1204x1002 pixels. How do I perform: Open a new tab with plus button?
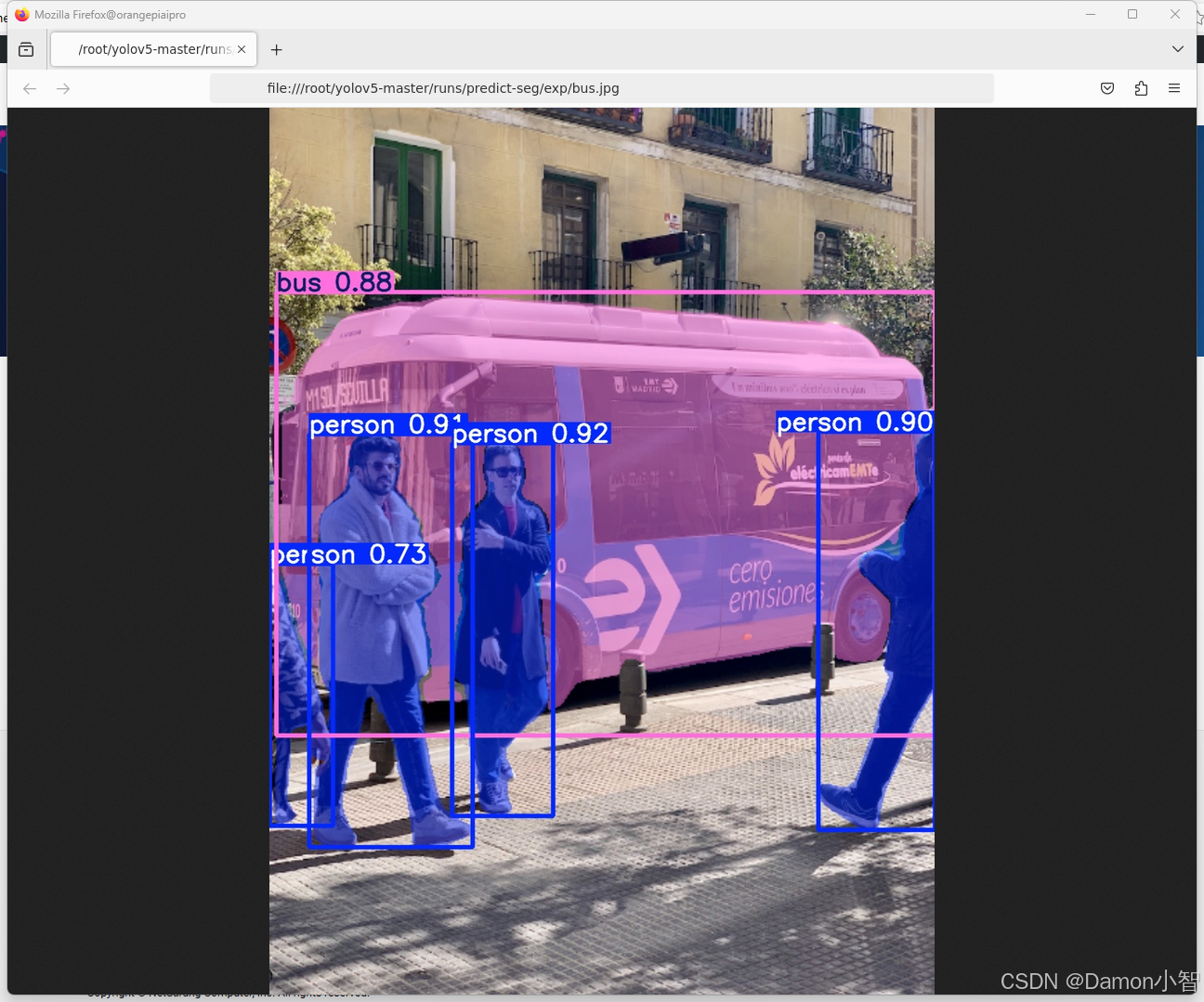click(x=276, y=49)
